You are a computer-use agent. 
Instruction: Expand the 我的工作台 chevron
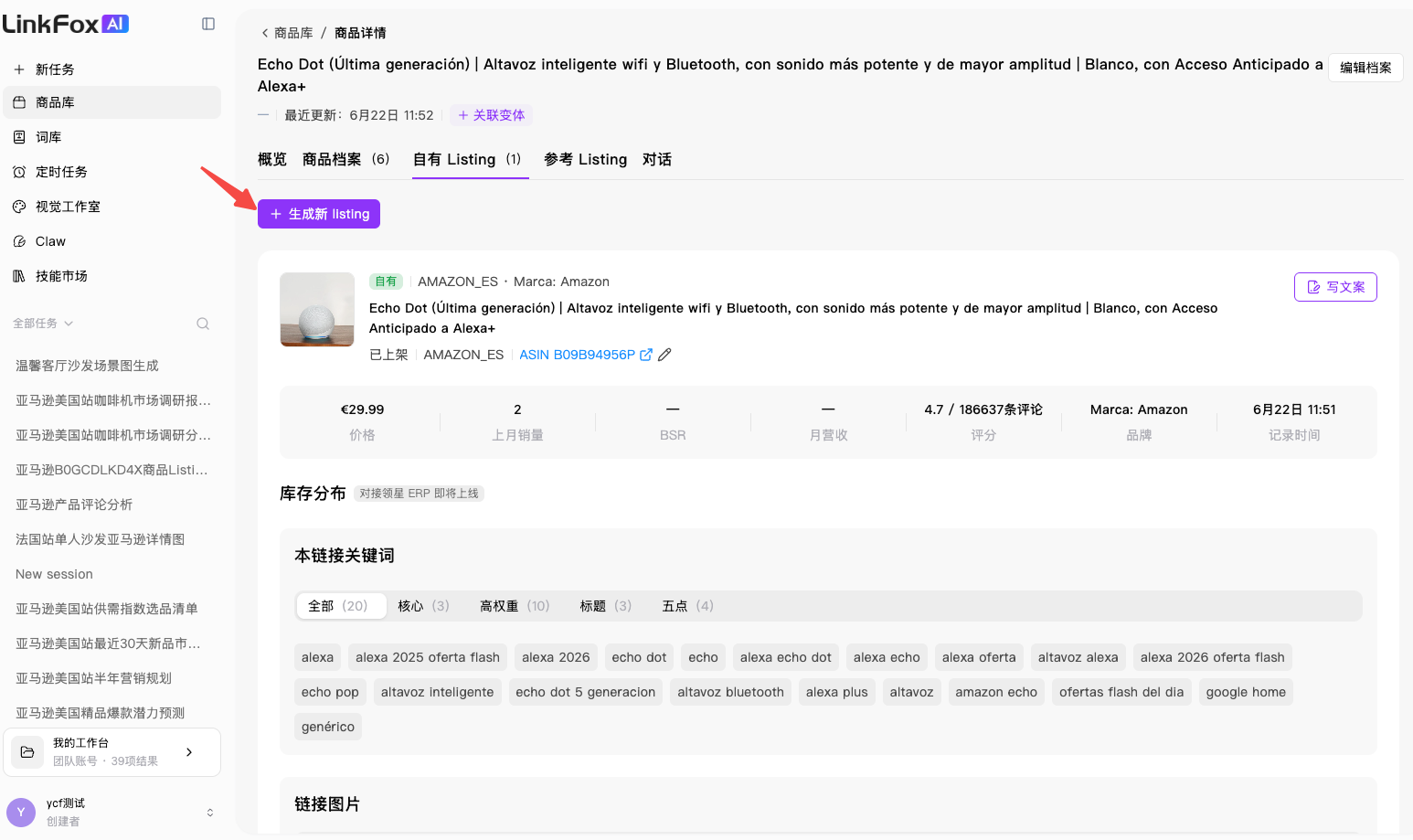click(189, 752)
